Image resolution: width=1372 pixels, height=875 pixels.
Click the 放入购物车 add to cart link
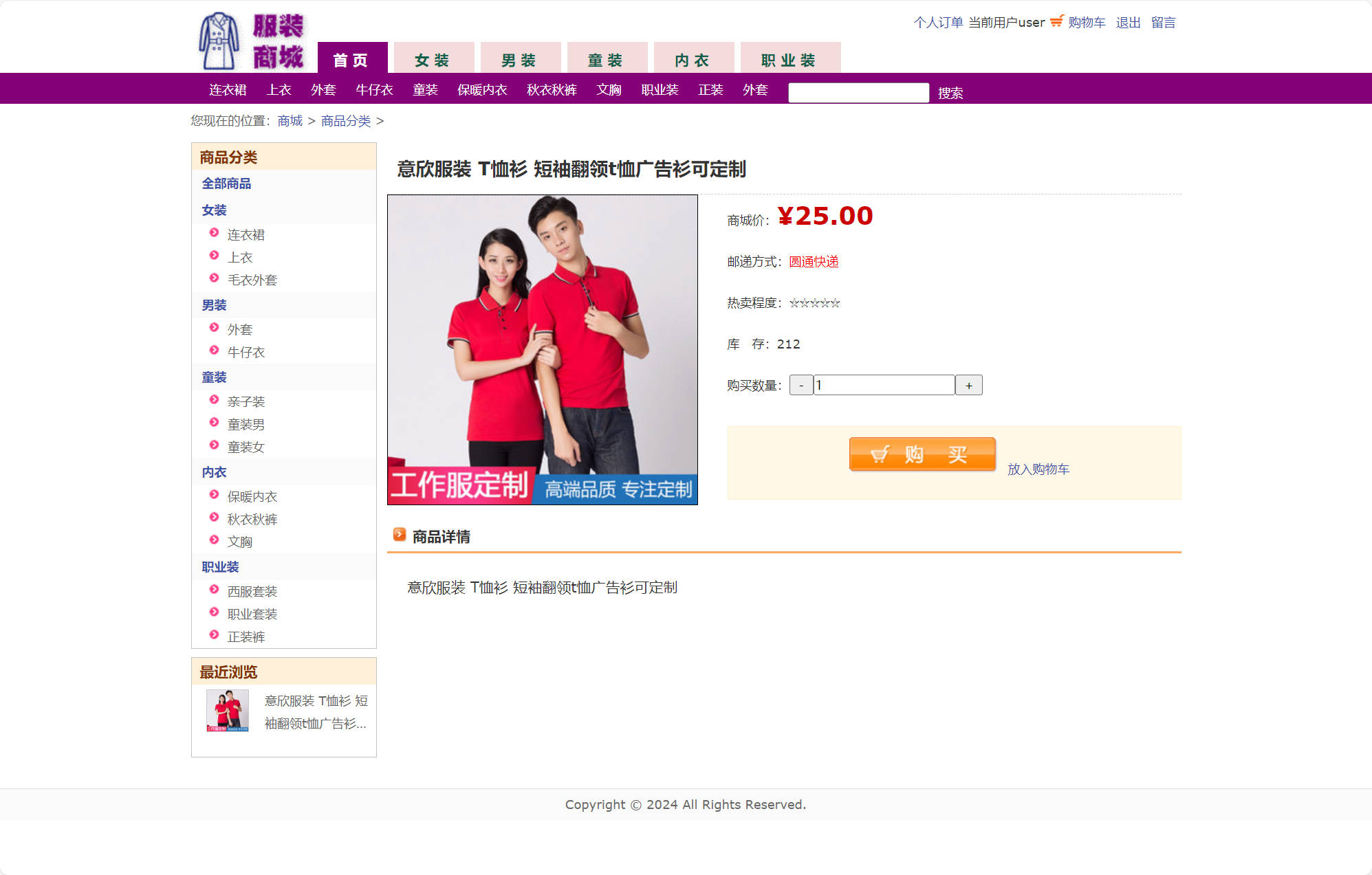(x=1038, y=469)
